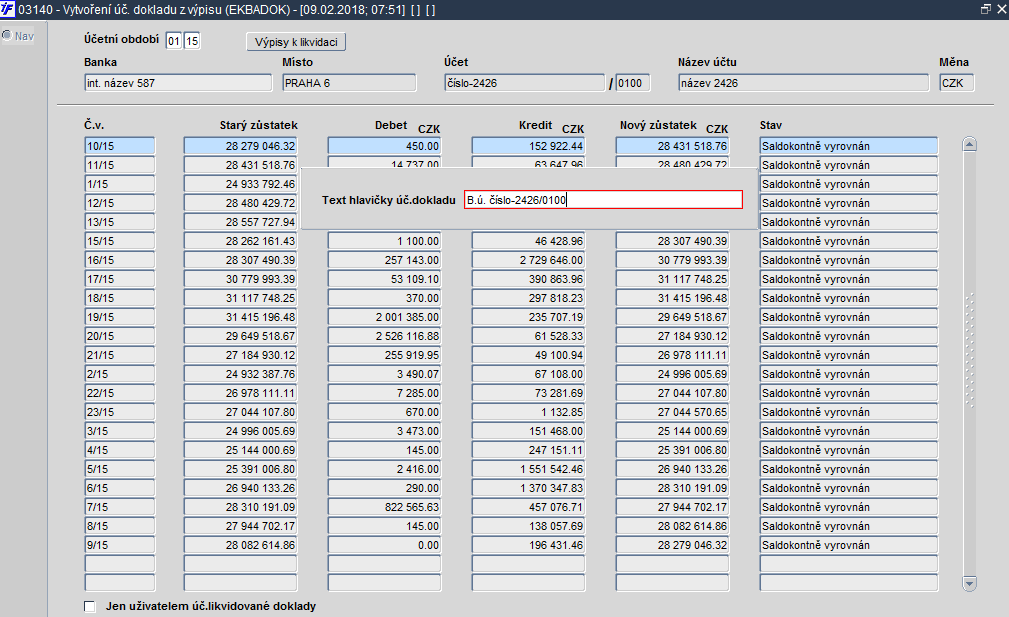Select statement row 19/15

(x=120, y=317)
